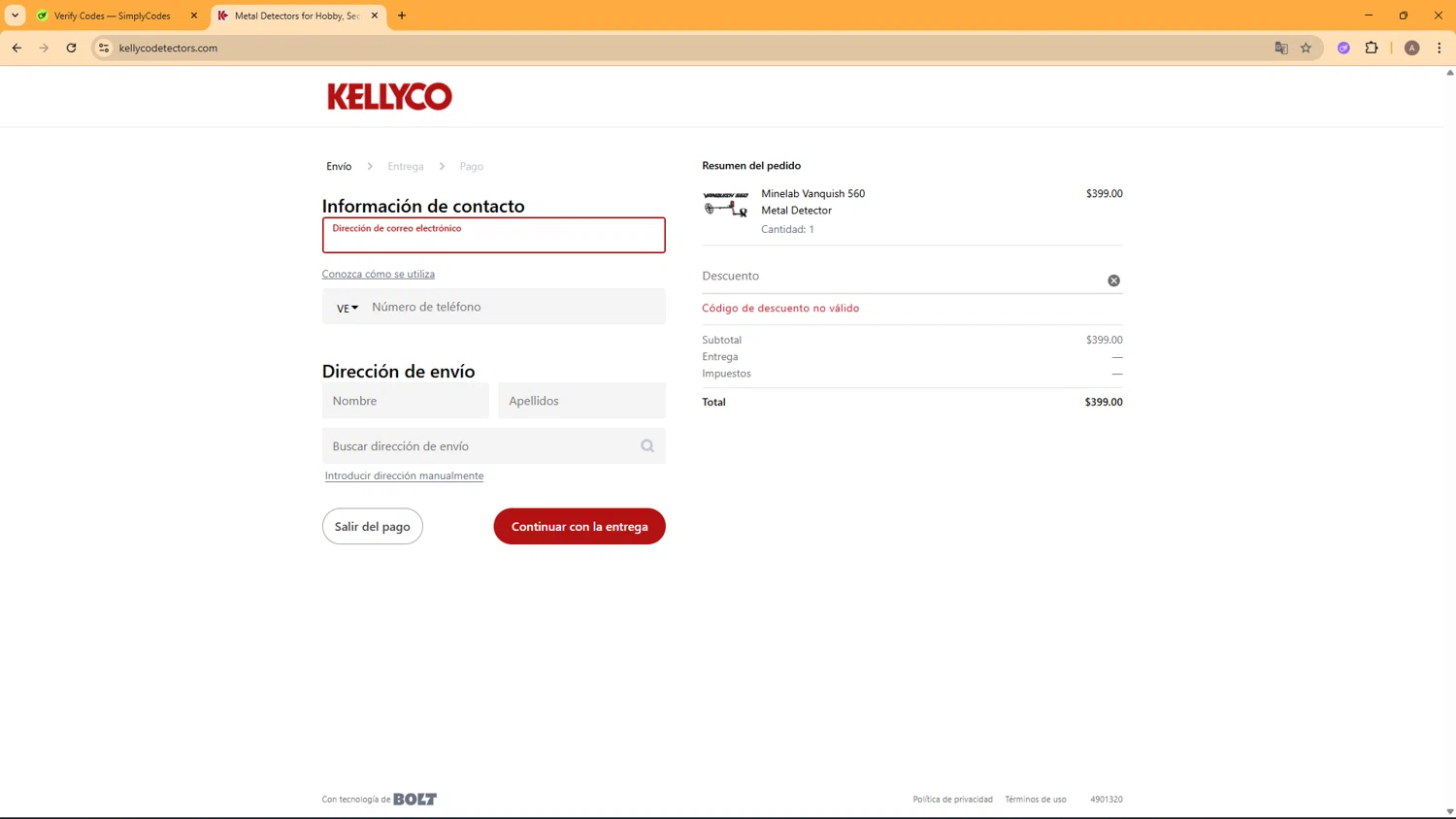Bookmark this page with the star icon
The image size is (1456, 819).
(1306, 48)
